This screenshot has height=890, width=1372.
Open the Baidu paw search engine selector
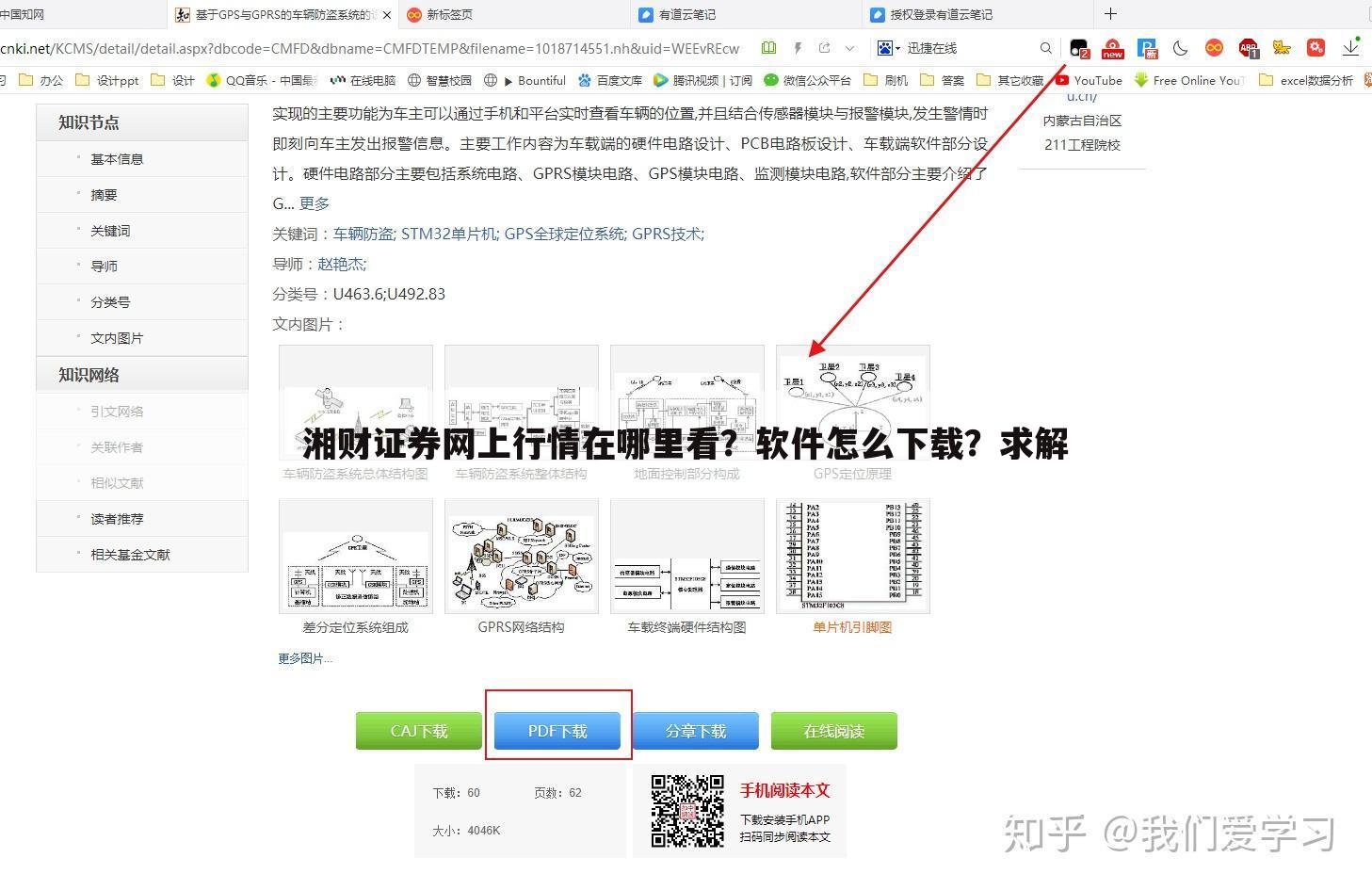click(889, 48)
